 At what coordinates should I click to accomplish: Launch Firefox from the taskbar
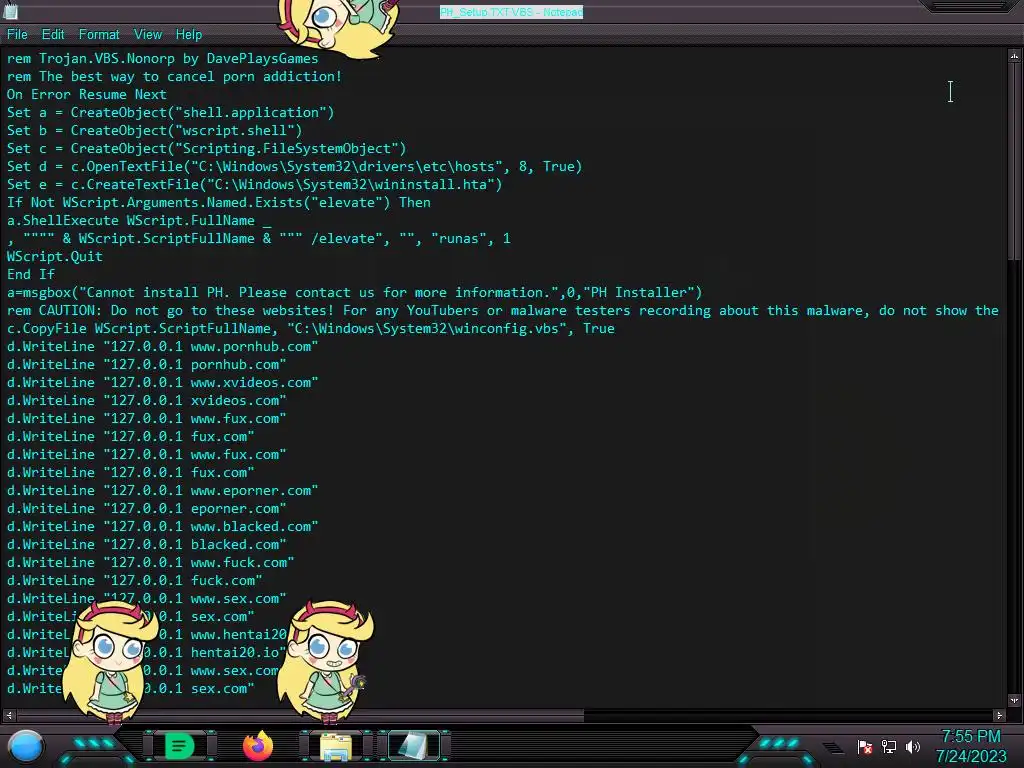pyautogui.click(x=258, y=746)
